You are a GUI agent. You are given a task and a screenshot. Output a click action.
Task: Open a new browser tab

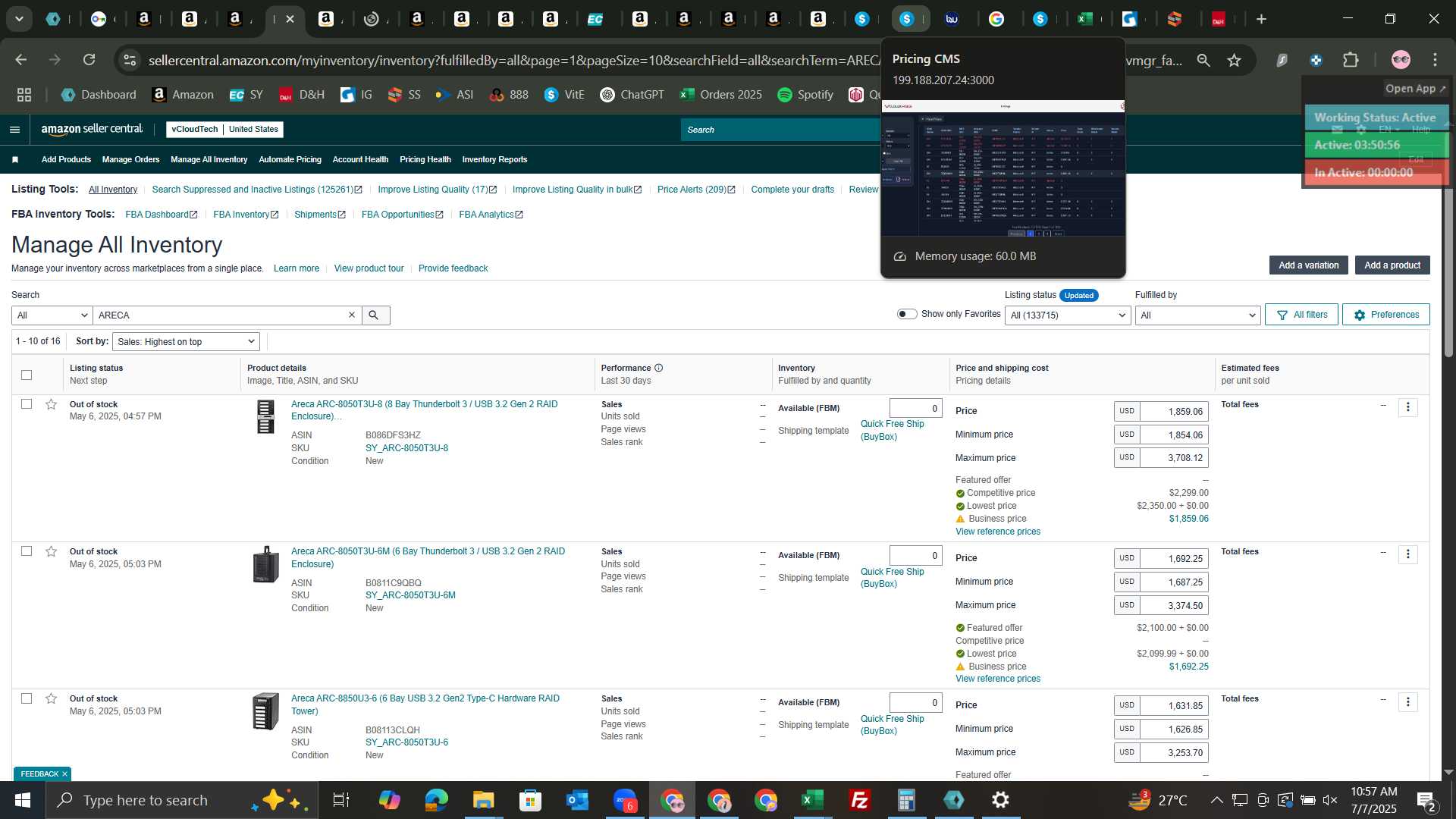1261,19
